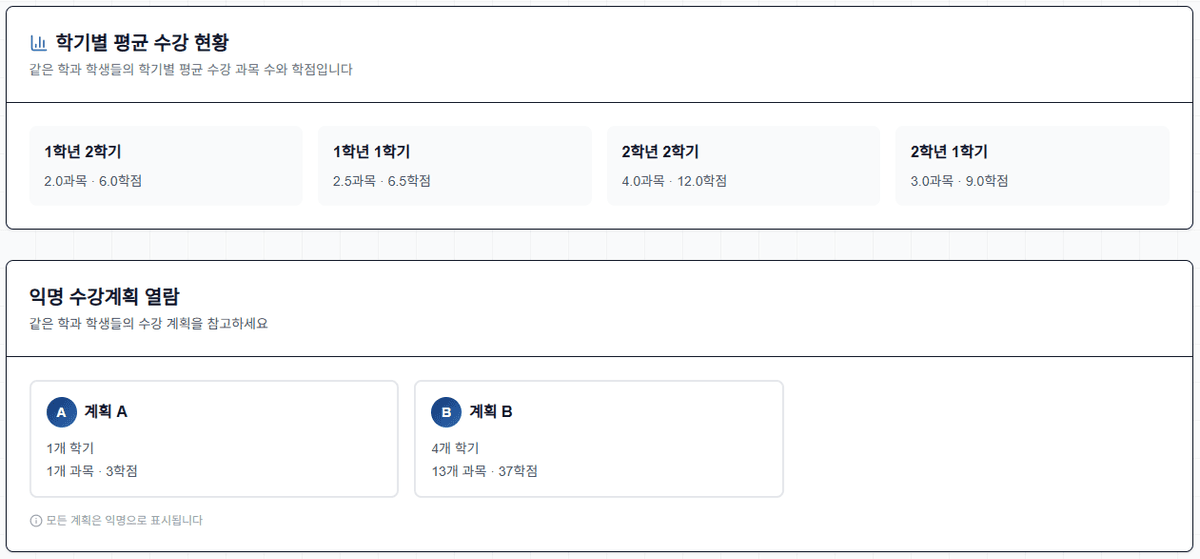Click the info icon near the anonymity notice
1200x559 pixels.
click(x=36, y=520)
